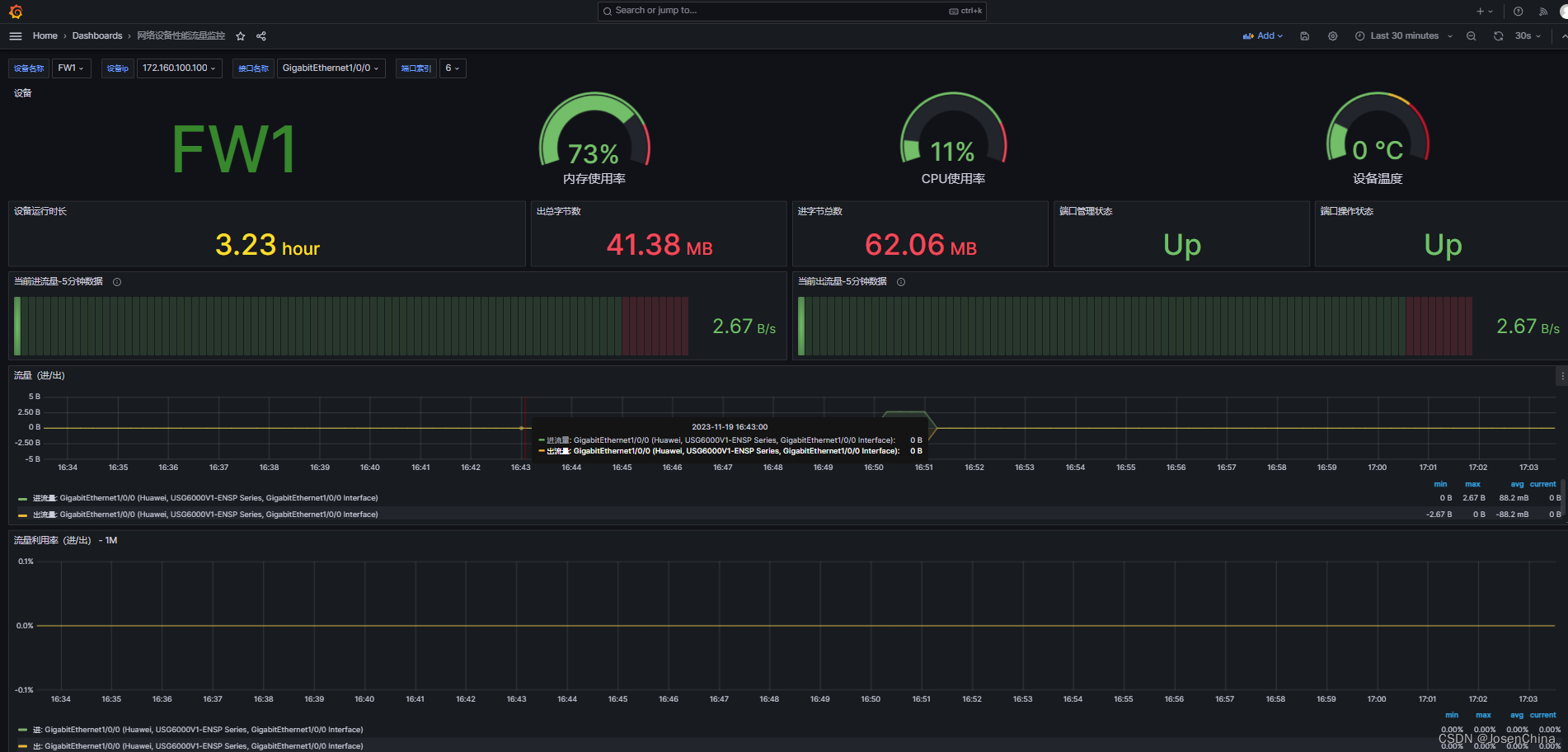Sort 流量 legend by avg column

tap(1517, 484)
